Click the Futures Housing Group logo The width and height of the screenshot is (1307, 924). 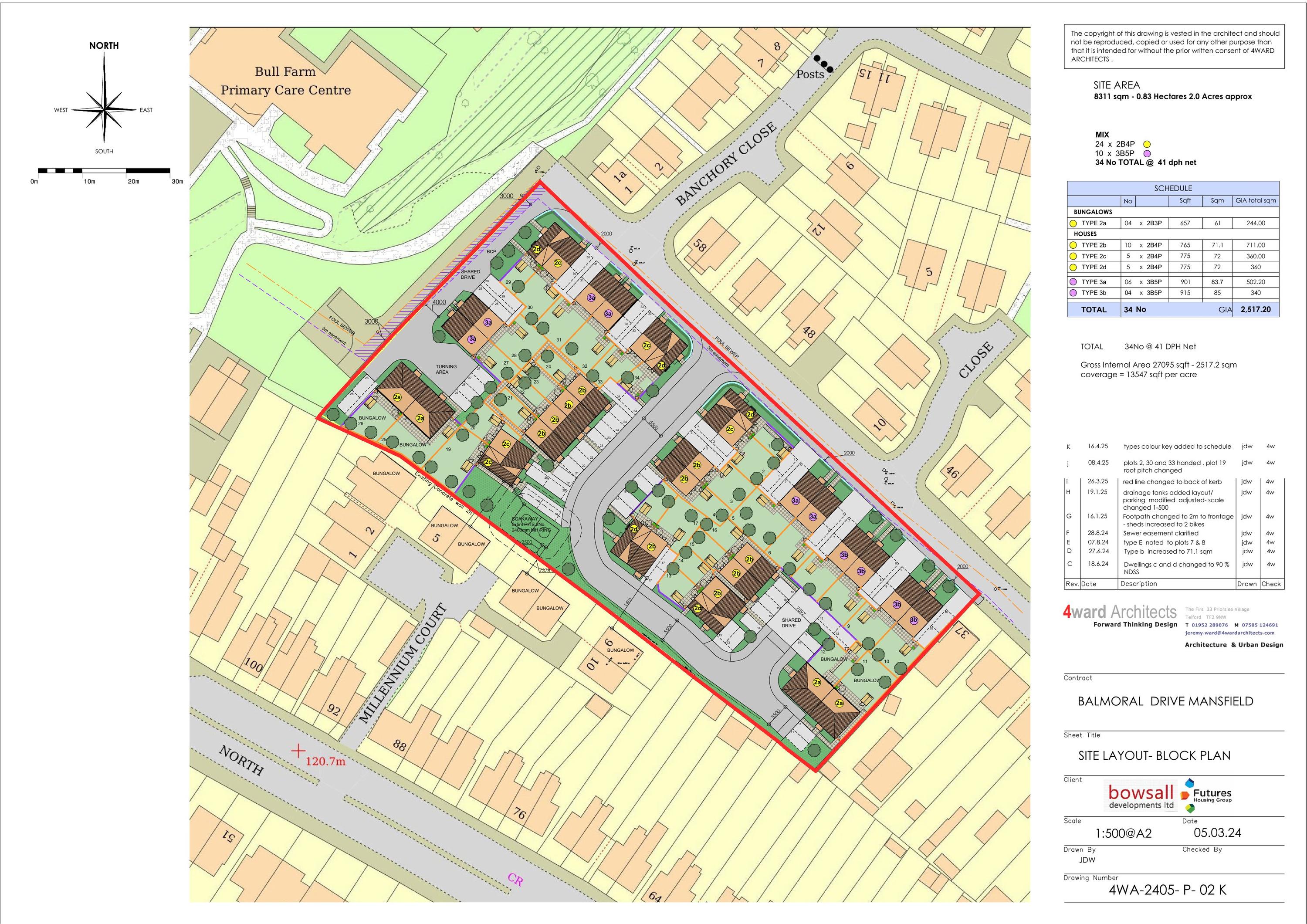click(1207, 795)
